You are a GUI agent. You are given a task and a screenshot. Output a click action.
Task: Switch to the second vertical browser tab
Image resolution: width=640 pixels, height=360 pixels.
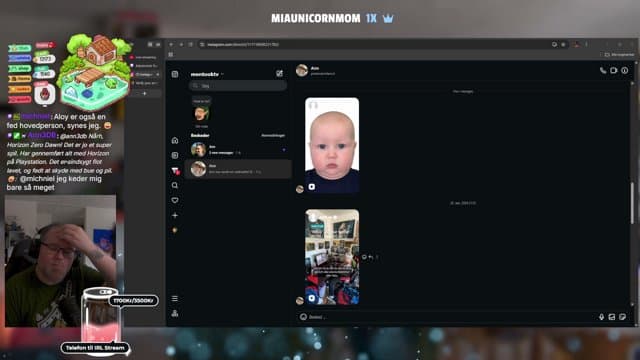click(145, 66)
